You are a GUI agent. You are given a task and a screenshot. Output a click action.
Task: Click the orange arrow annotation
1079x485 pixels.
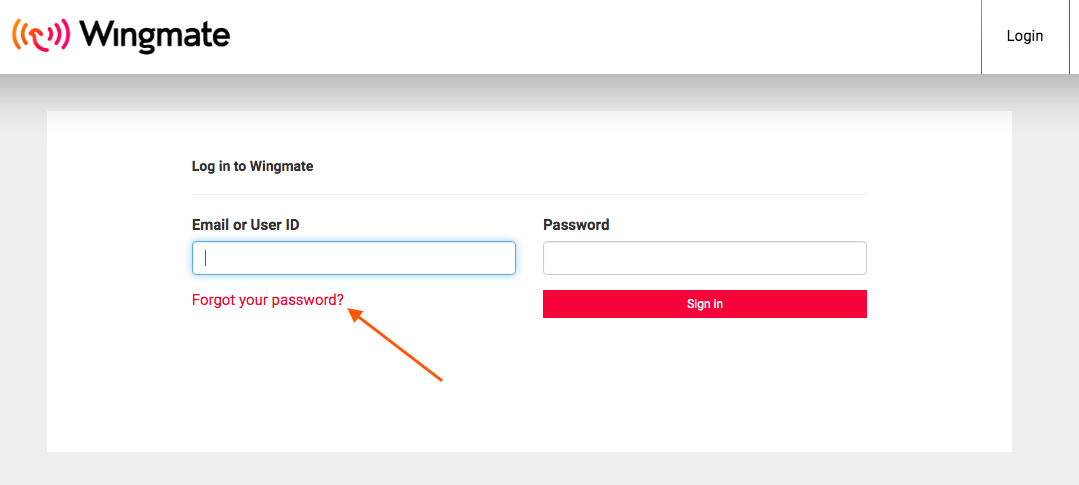[x=394, y=345]
